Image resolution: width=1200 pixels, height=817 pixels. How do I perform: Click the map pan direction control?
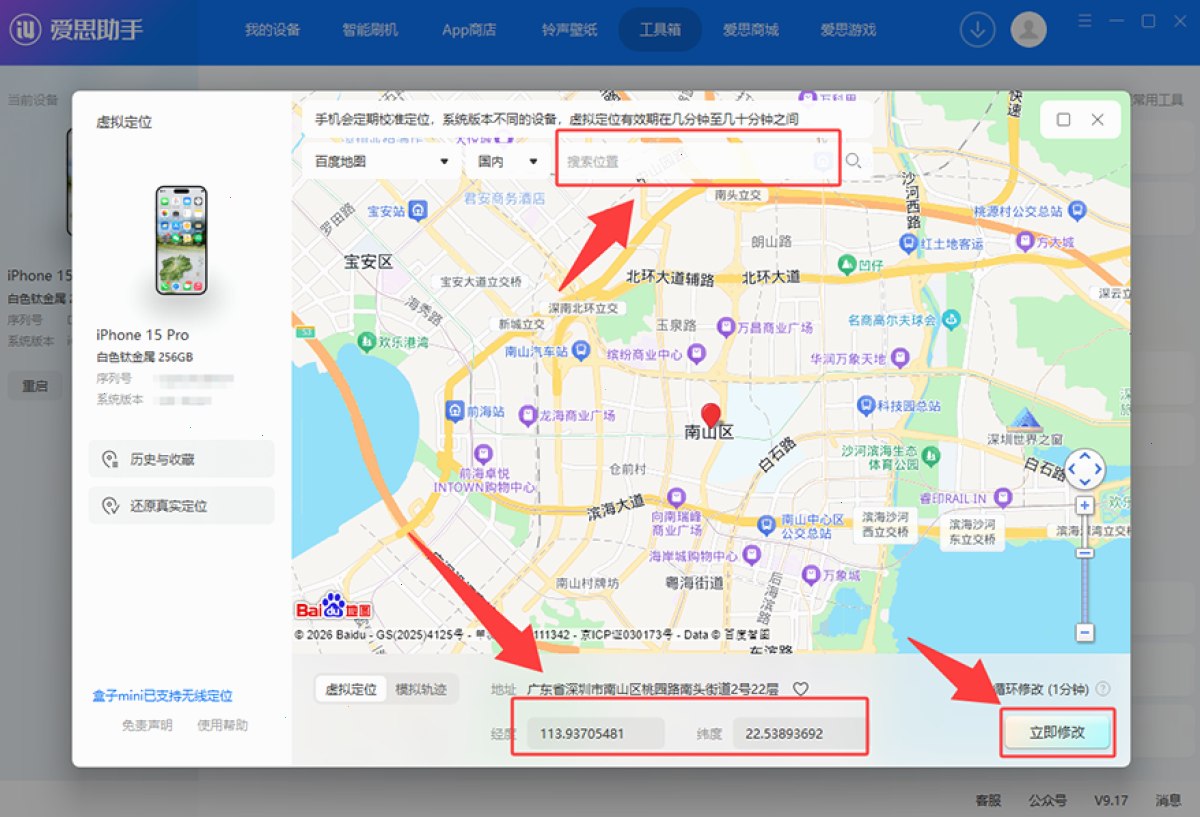(x=1085, y=468)
